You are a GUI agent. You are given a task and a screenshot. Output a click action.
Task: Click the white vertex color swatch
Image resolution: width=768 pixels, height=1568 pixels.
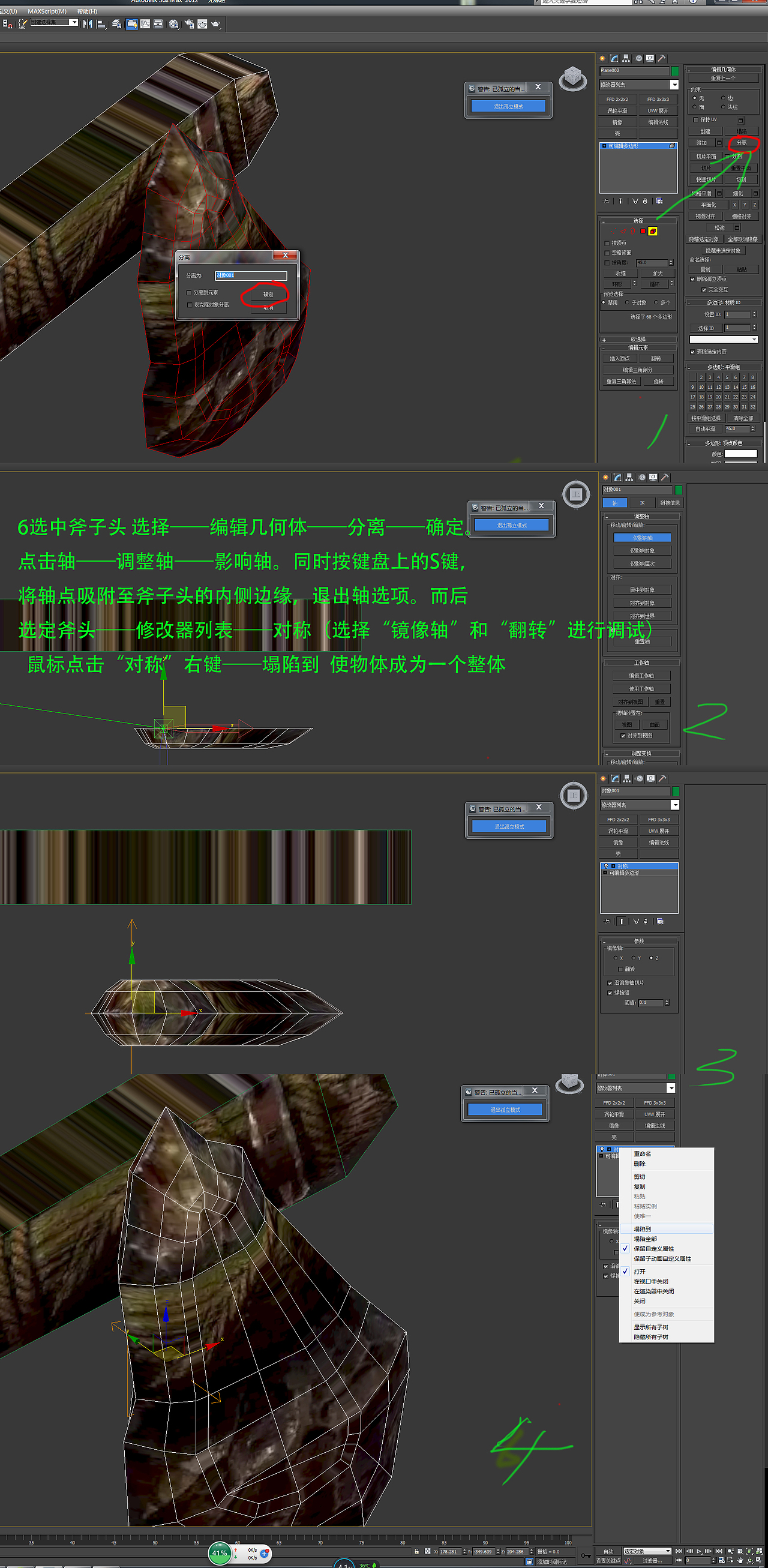click(740, 454)
